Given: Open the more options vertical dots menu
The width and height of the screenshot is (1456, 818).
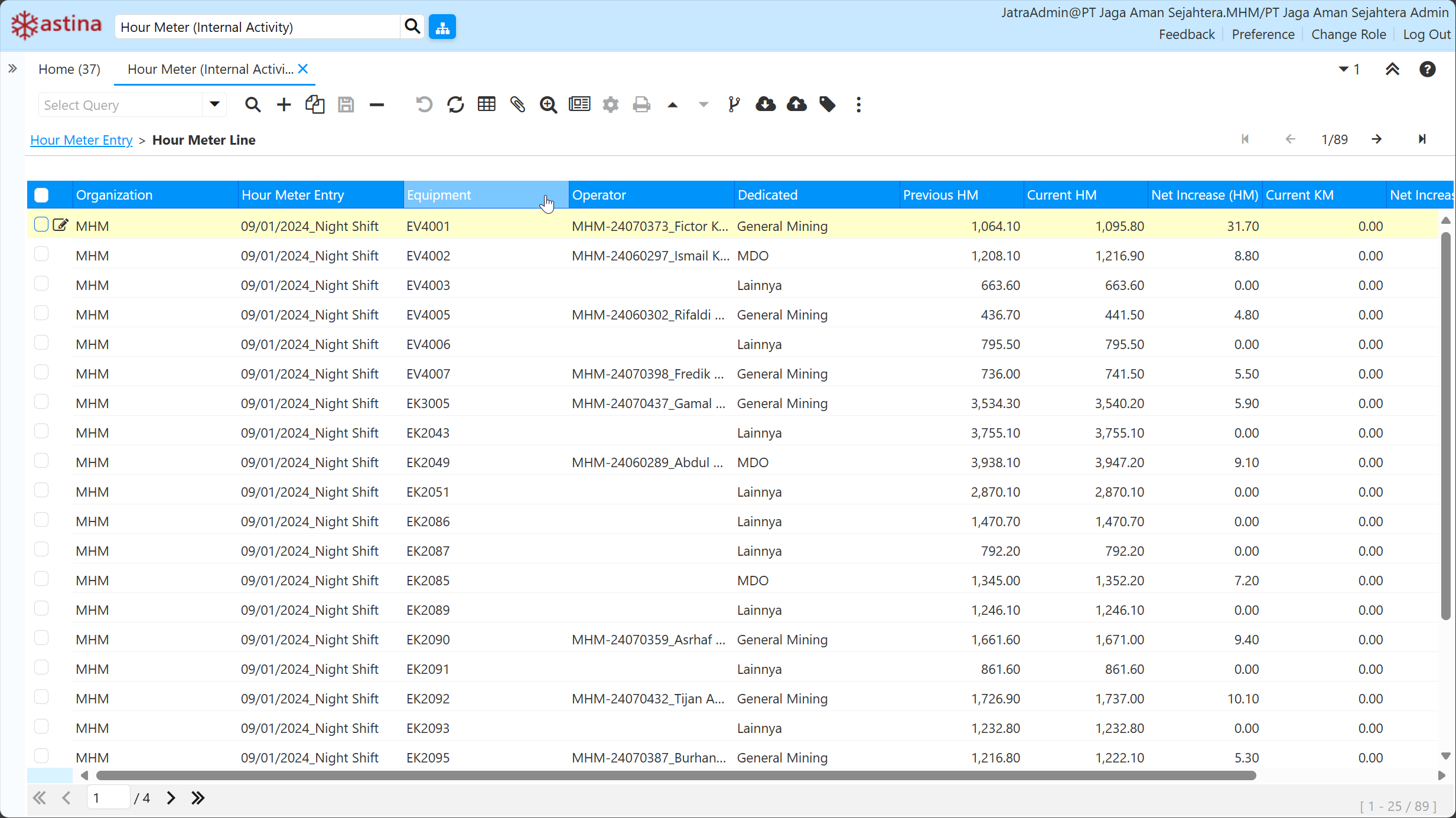Looking at the screenshot, I should pyautogui.click(x=858, y=105).
